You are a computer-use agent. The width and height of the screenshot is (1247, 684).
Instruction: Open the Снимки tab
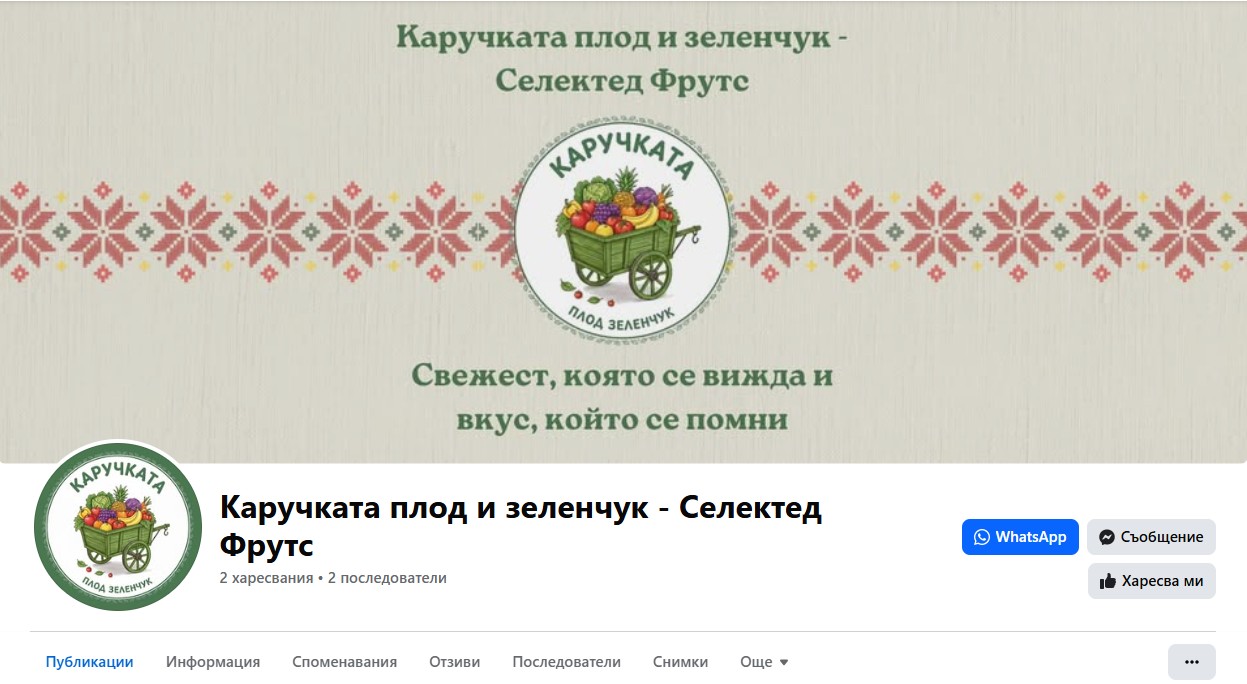[681, 662]
